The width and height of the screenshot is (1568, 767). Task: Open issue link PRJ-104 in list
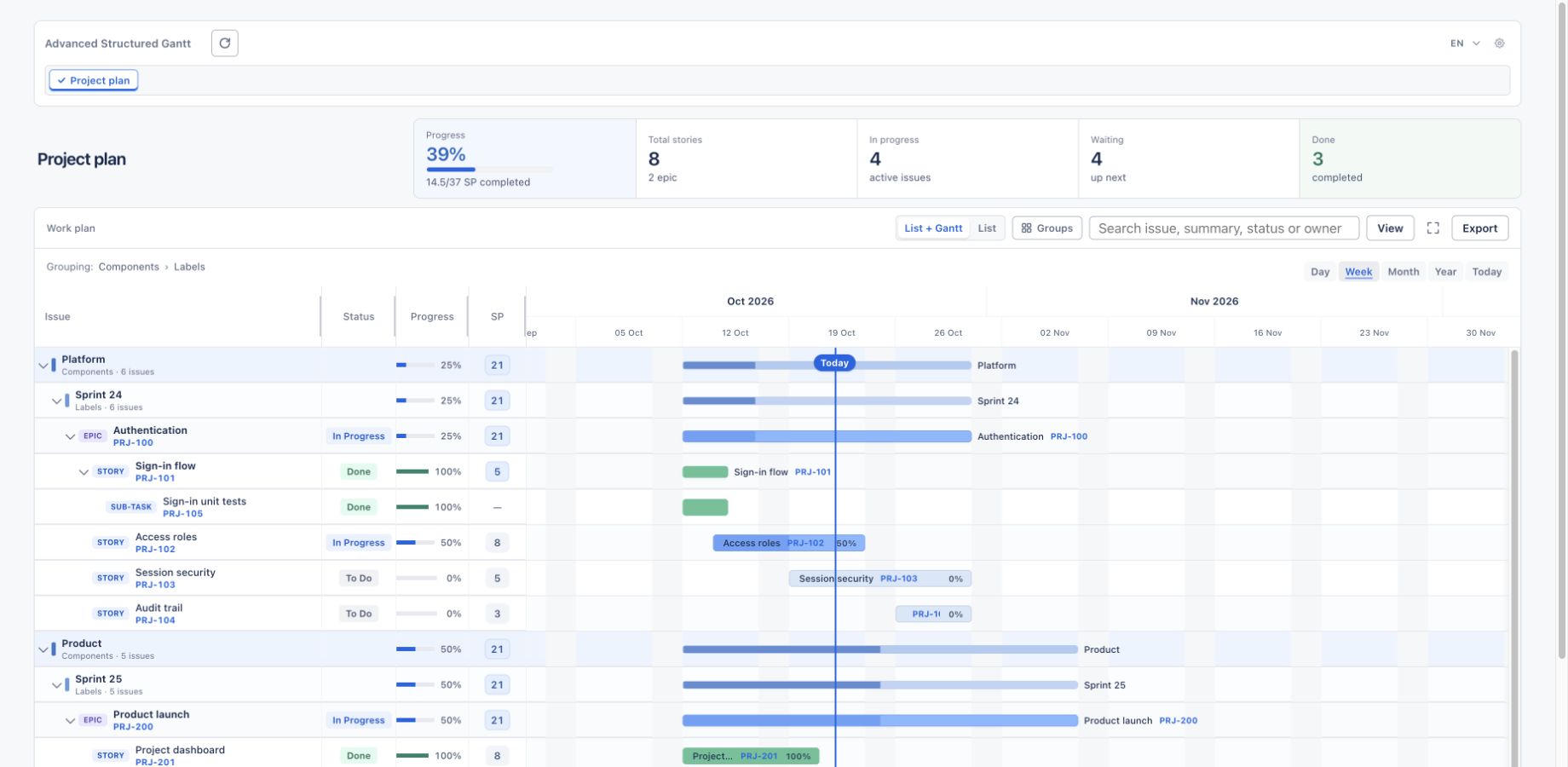[155, 620]
